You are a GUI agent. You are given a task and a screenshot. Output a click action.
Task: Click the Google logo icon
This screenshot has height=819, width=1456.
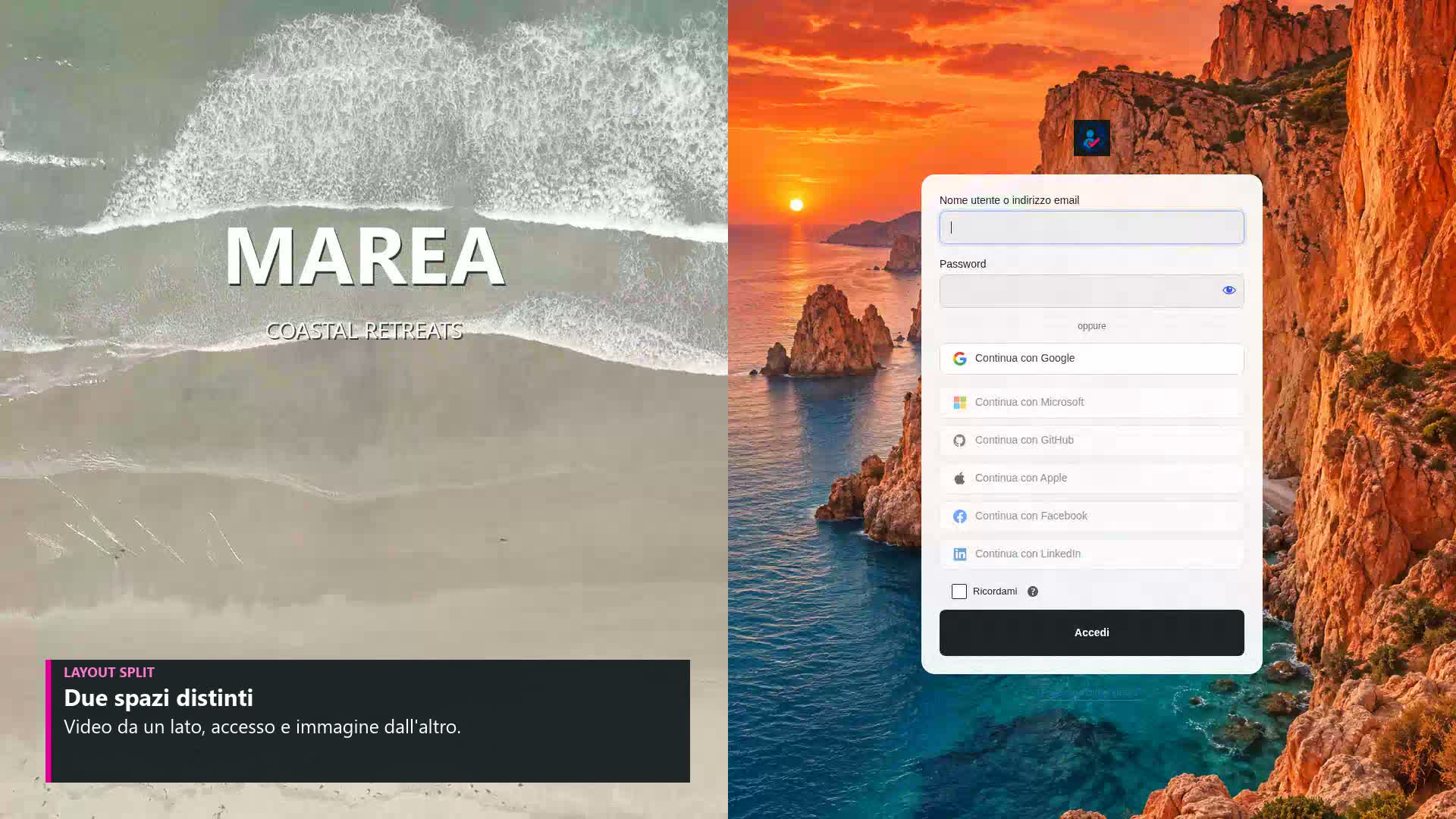coord(959,359)
